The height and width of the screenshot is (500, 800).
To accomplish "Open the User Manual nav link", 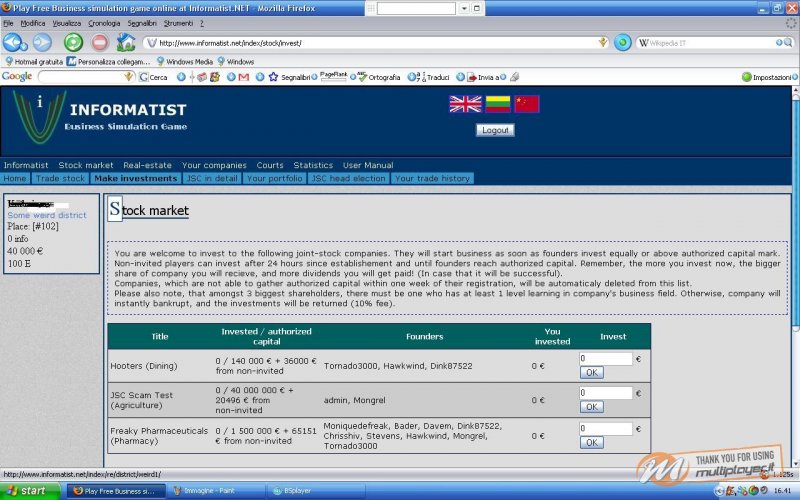I will [x=368, y=165].
